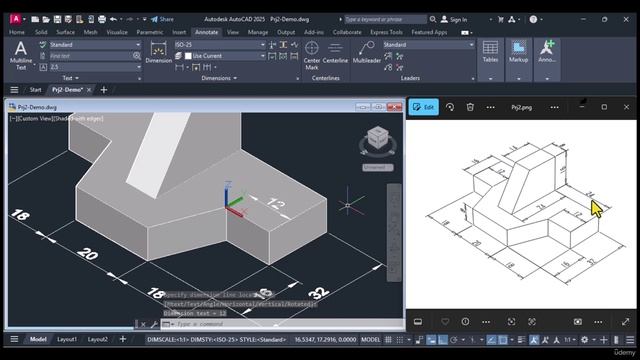This screenshot has height=360, width=640.
Task: Switch to the Parametric ribbon tab
Action: (x=150, y=32)
